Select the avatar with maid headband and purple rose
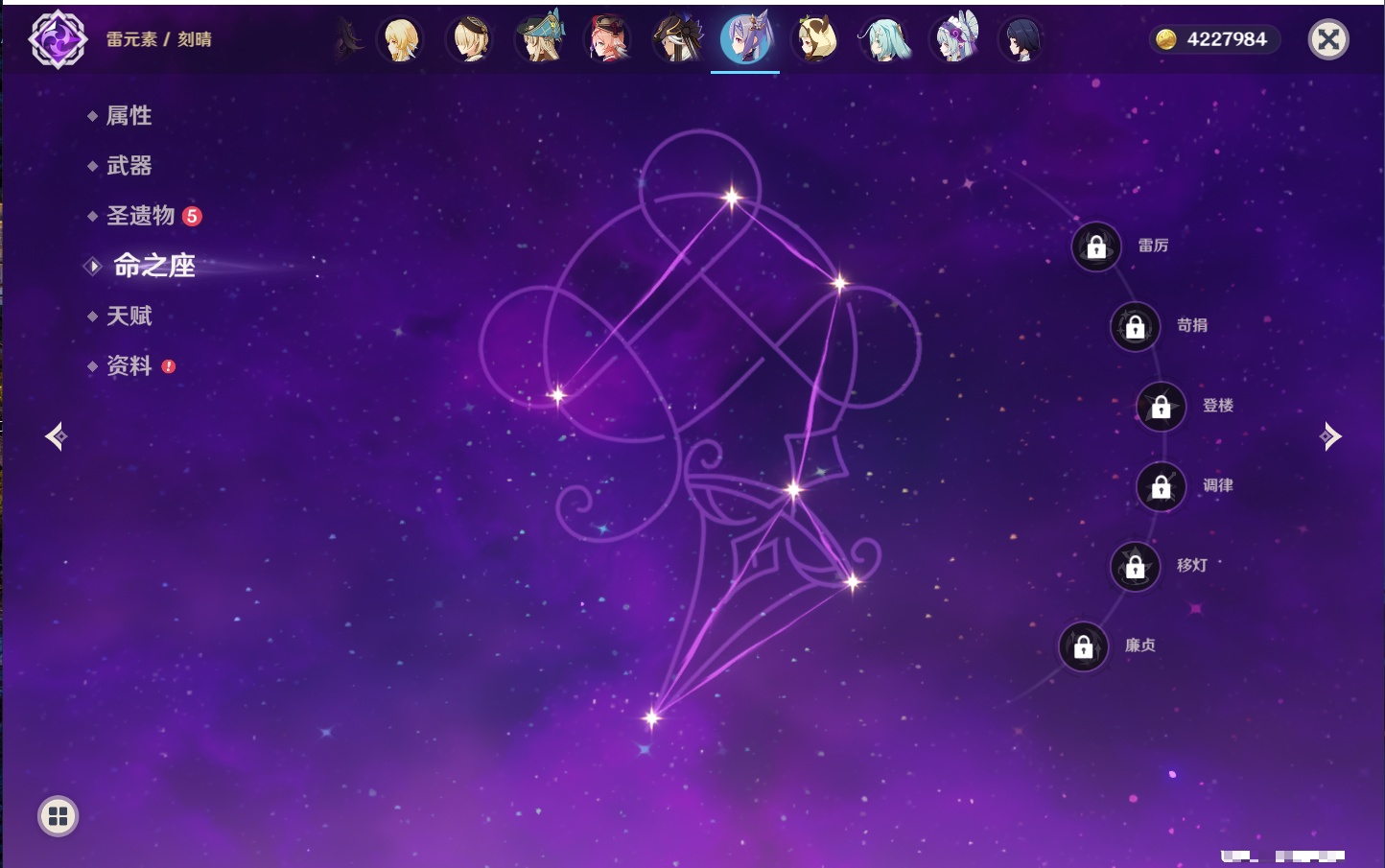This screenshot has width=1385, height=868. click(955, 38)
